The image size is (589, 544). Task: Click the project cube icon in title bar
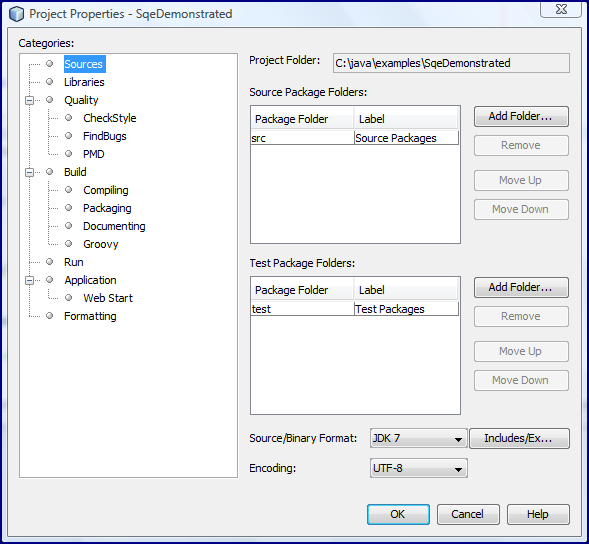[x=17, y=14]
